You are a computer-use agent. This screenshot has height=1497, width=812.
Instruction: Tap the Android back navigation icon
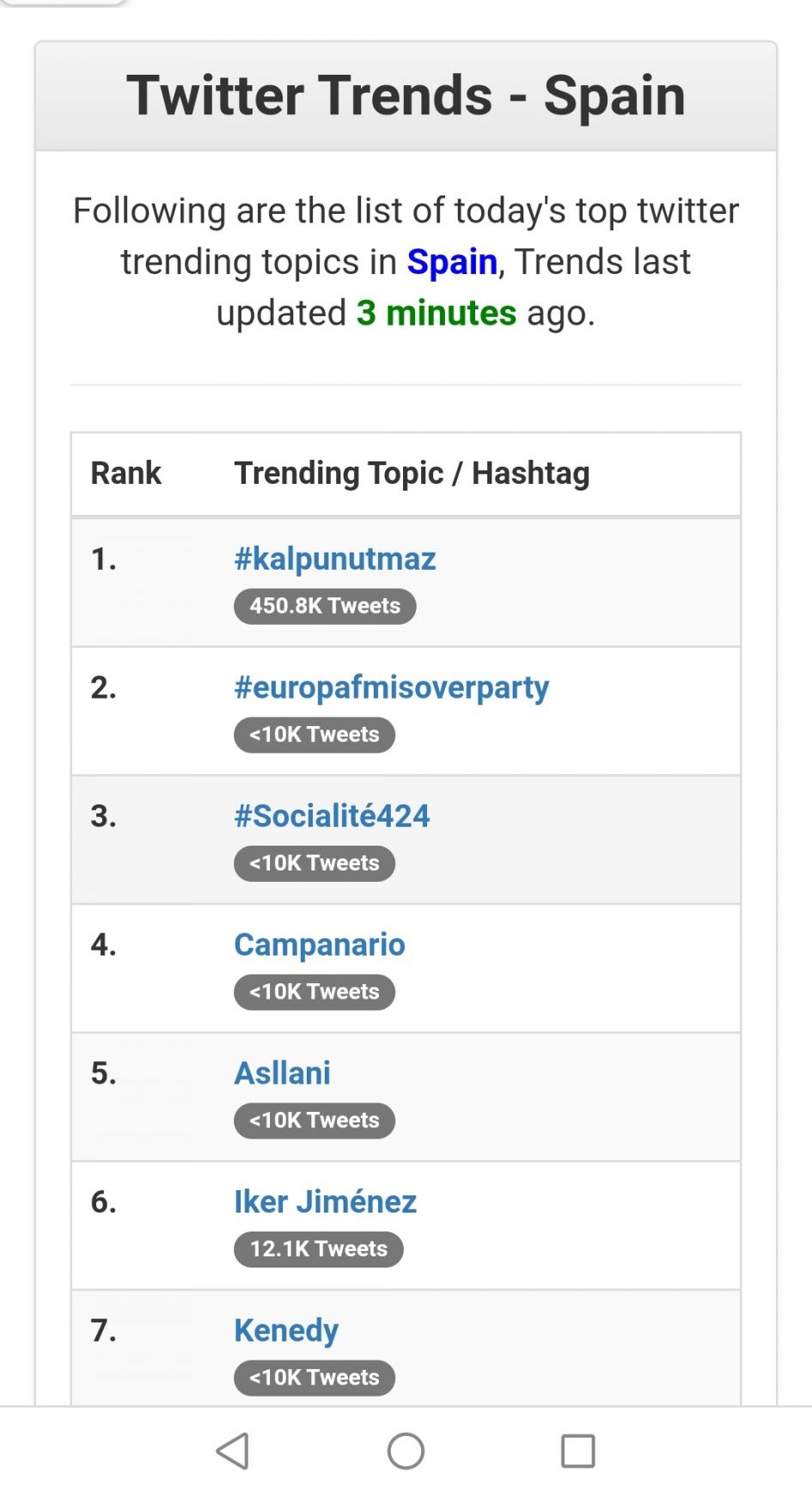pyautogui.click(x=233, y=1451)
